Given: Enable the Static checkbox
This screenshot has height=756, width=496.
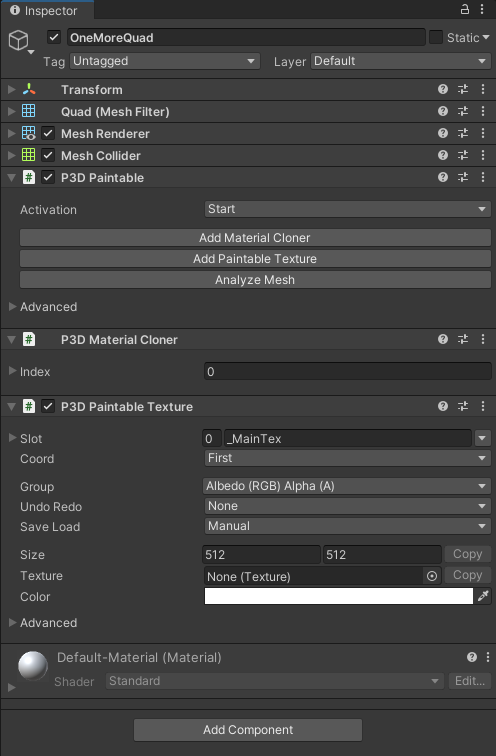Looking at the screenshot, I should point(436,37).
